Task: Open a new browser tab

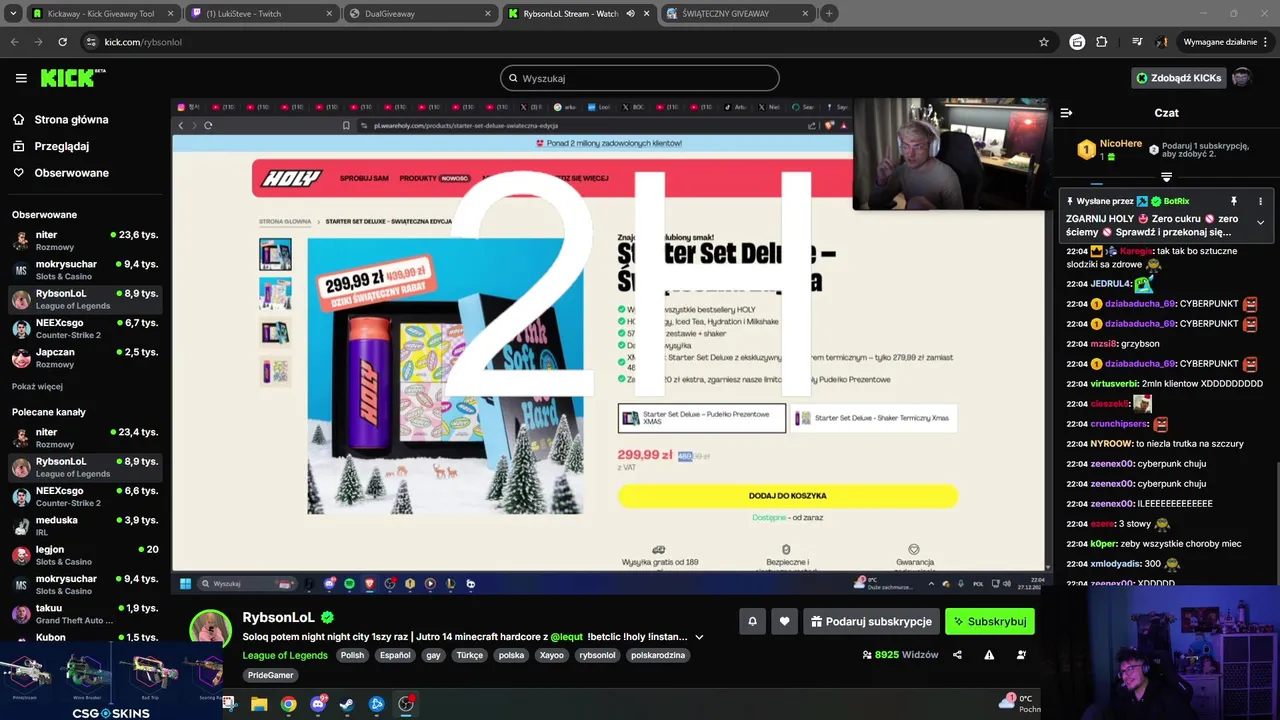Action: point(829,14)
